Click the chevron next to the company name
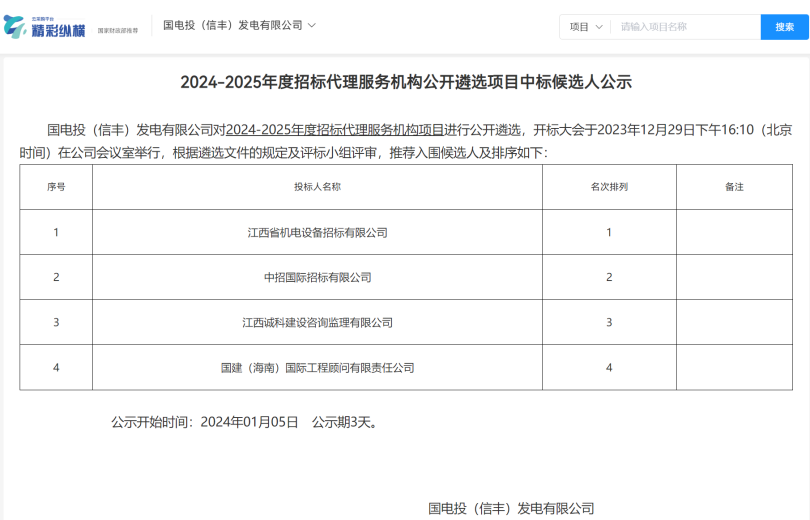The height and width of the screenshot is (520, 810). point(312,25)
